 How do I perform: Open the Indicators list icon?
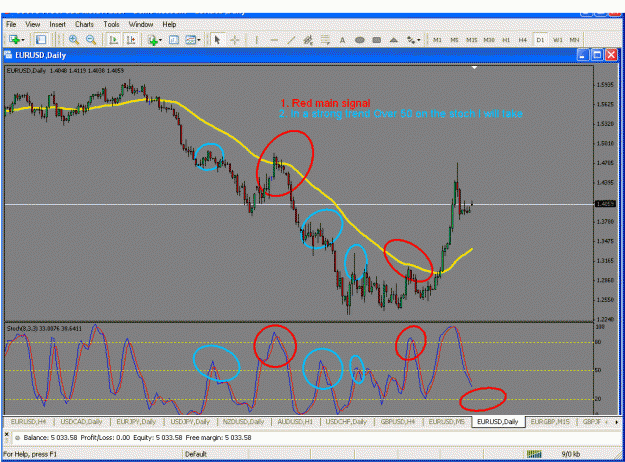pos(152,40)
